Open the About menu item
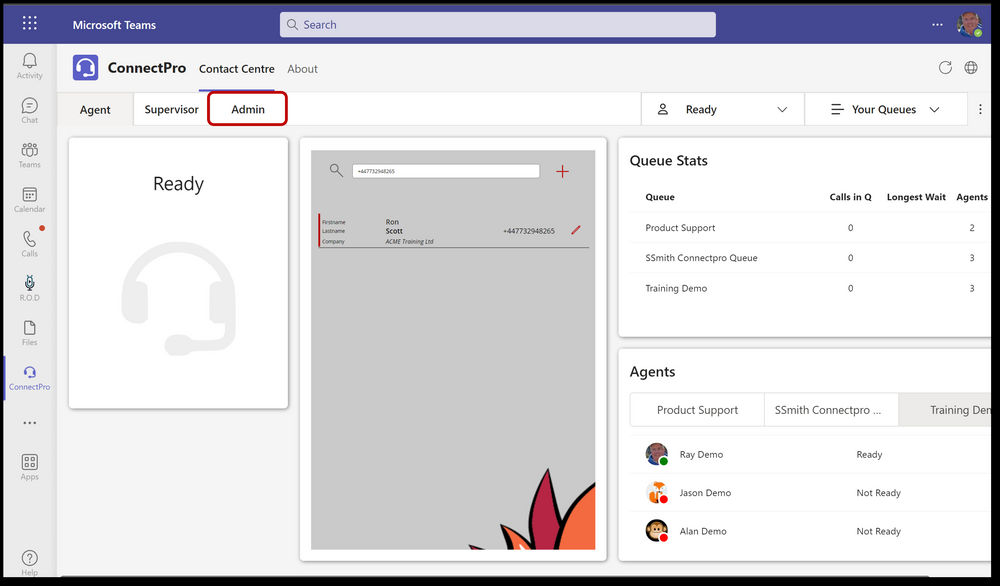The height and width of the screenshot is (586, 1000). click(302, 69)
